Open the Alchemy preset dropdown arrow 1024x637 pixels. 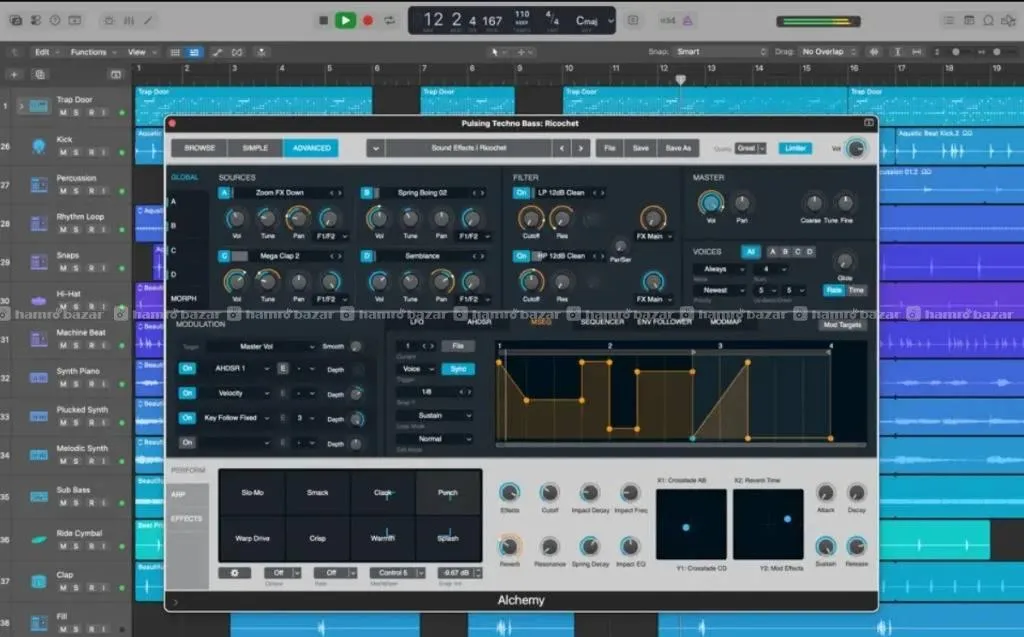pos(376,148)
